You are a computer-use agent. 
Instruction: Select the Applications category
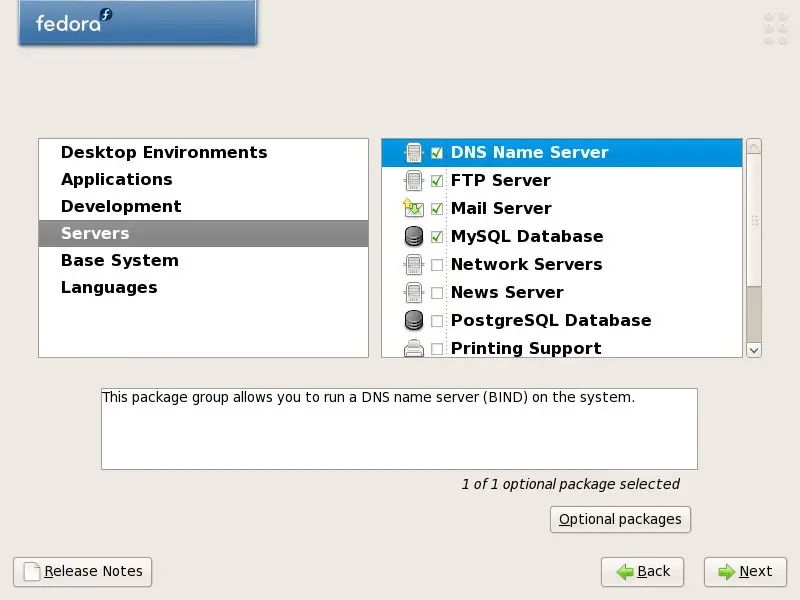tap(204, 179)
